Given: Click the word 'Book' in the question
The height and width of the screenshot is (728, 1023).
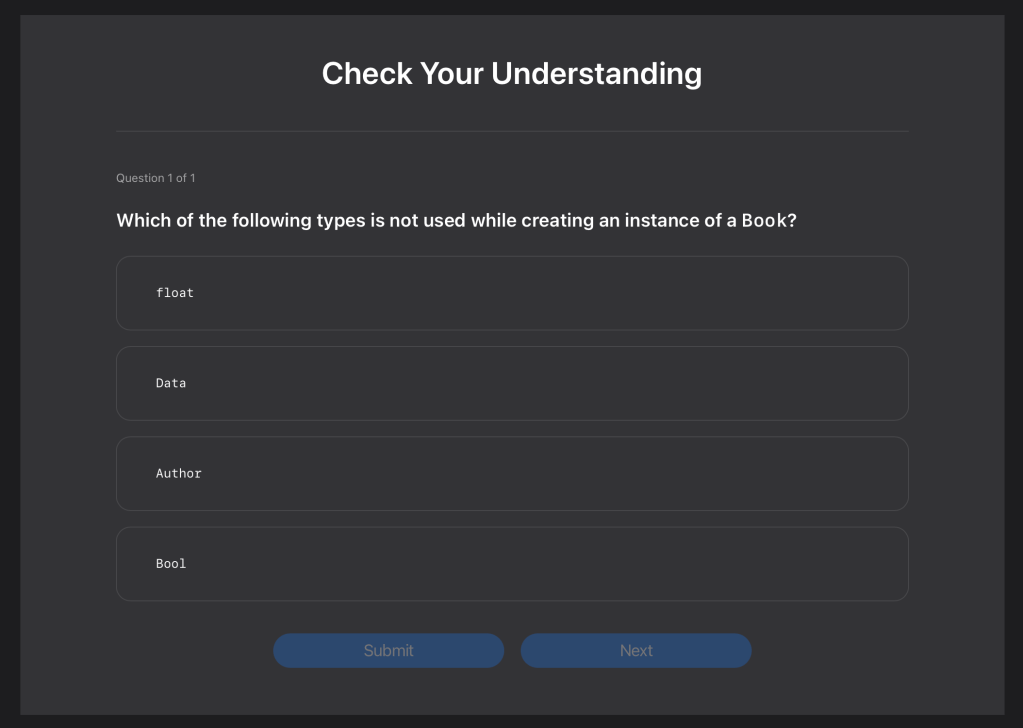Looking at the screenshot, I should tap(764, 220).
